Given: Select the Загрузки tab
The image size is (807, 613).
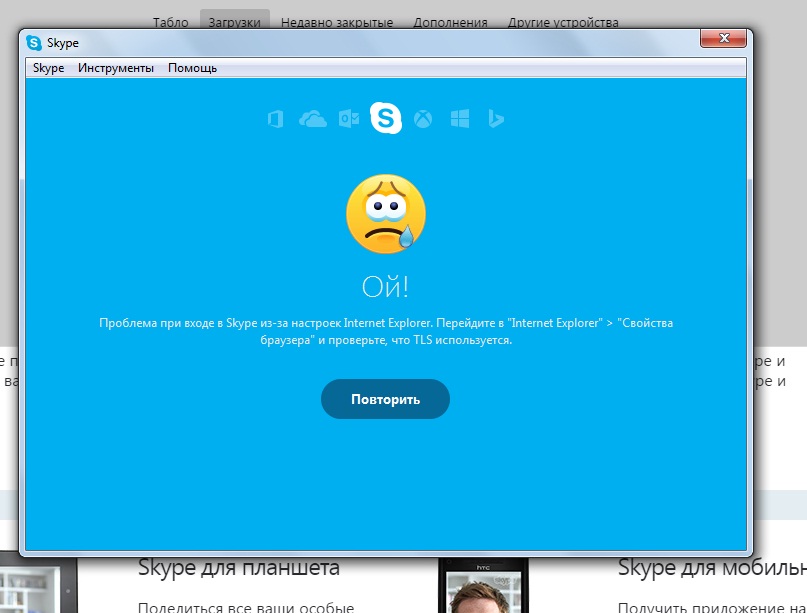Looking at the screenshot, I should (235, 22).
